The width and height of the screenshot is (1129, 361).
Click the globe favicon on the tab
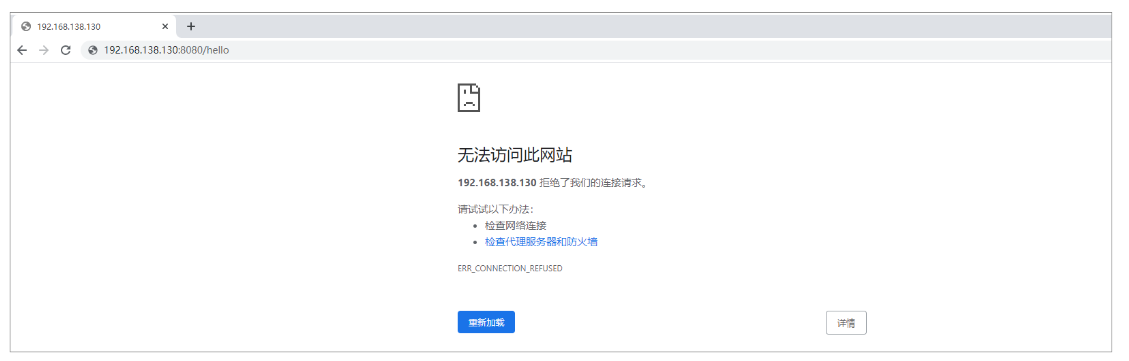coord(27,27)
